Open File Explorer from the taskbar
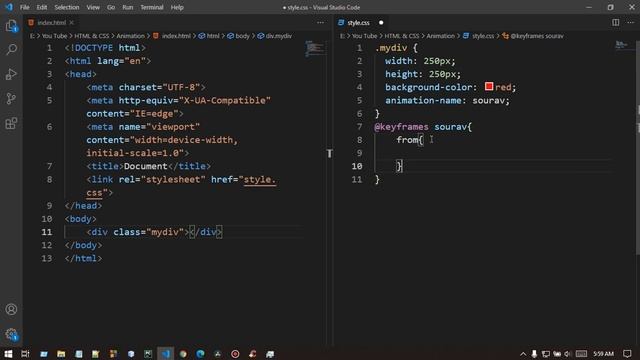640x360 pixels. (61, 353)
